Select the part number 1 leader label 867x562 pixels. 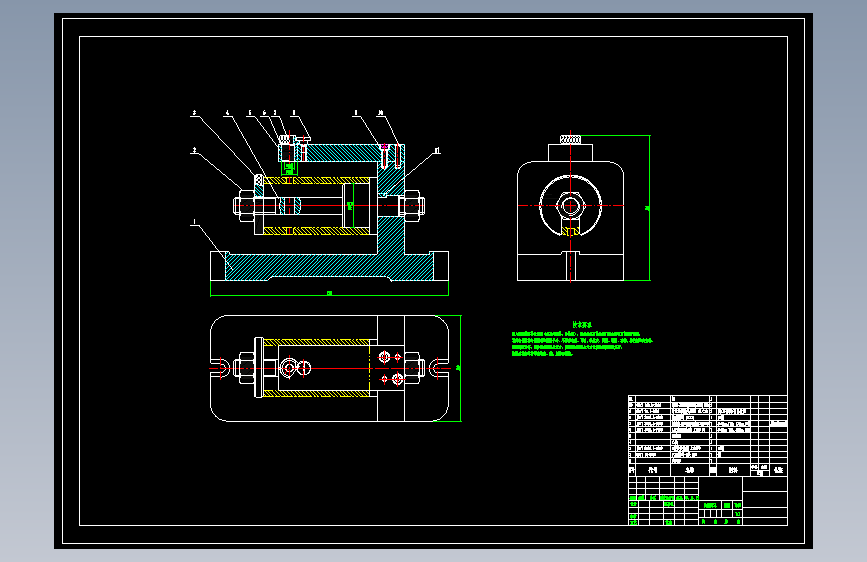pos(194,222)
